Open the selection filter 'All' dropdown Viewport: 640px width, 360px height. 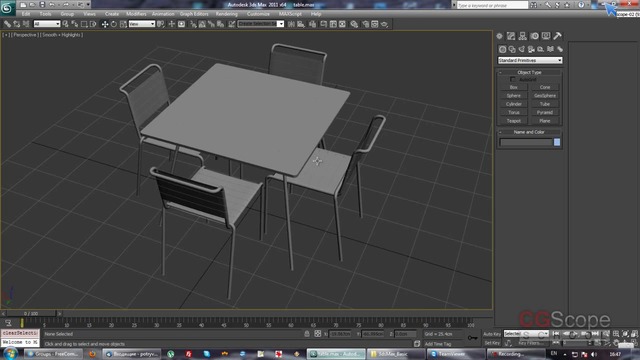47,24
